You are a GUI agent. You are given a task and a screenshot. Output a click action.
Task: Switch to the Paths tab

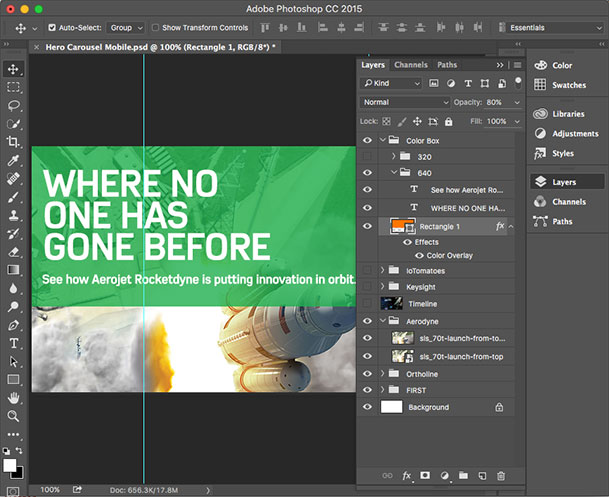click(x=447, y=65)
